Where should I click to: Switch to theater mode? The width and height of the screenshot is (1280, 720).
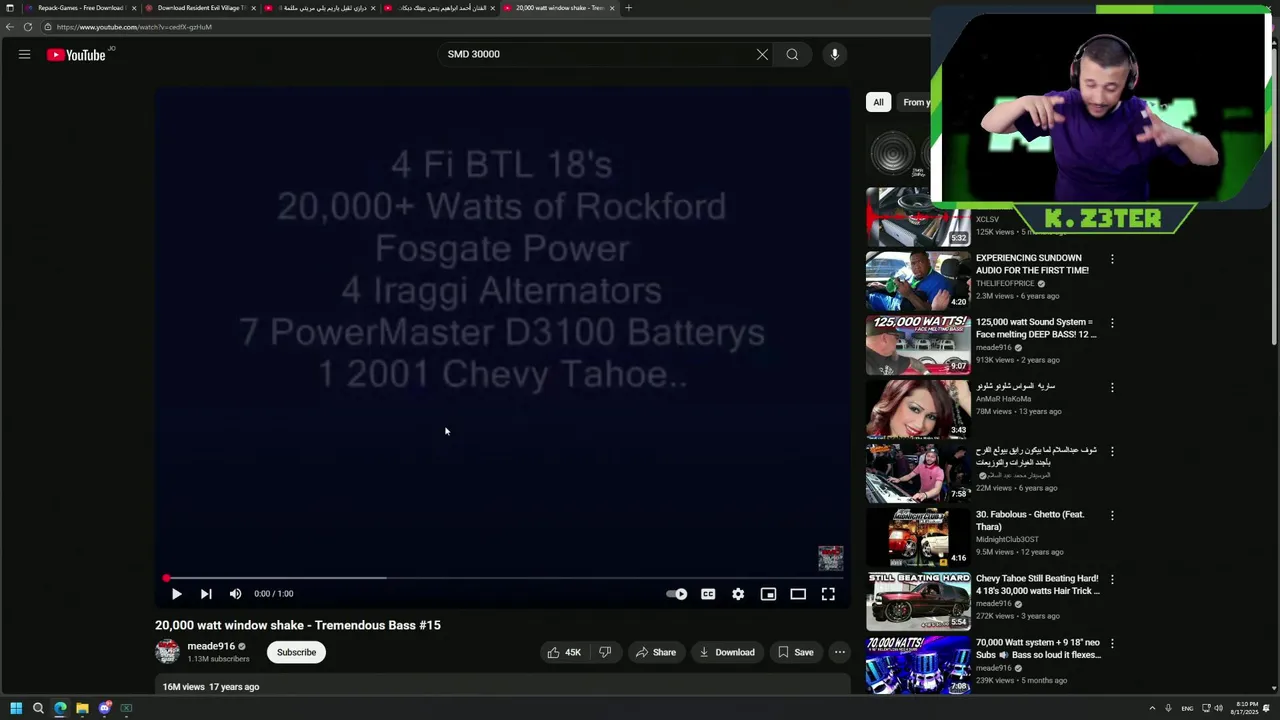click(x=798, y=594)
